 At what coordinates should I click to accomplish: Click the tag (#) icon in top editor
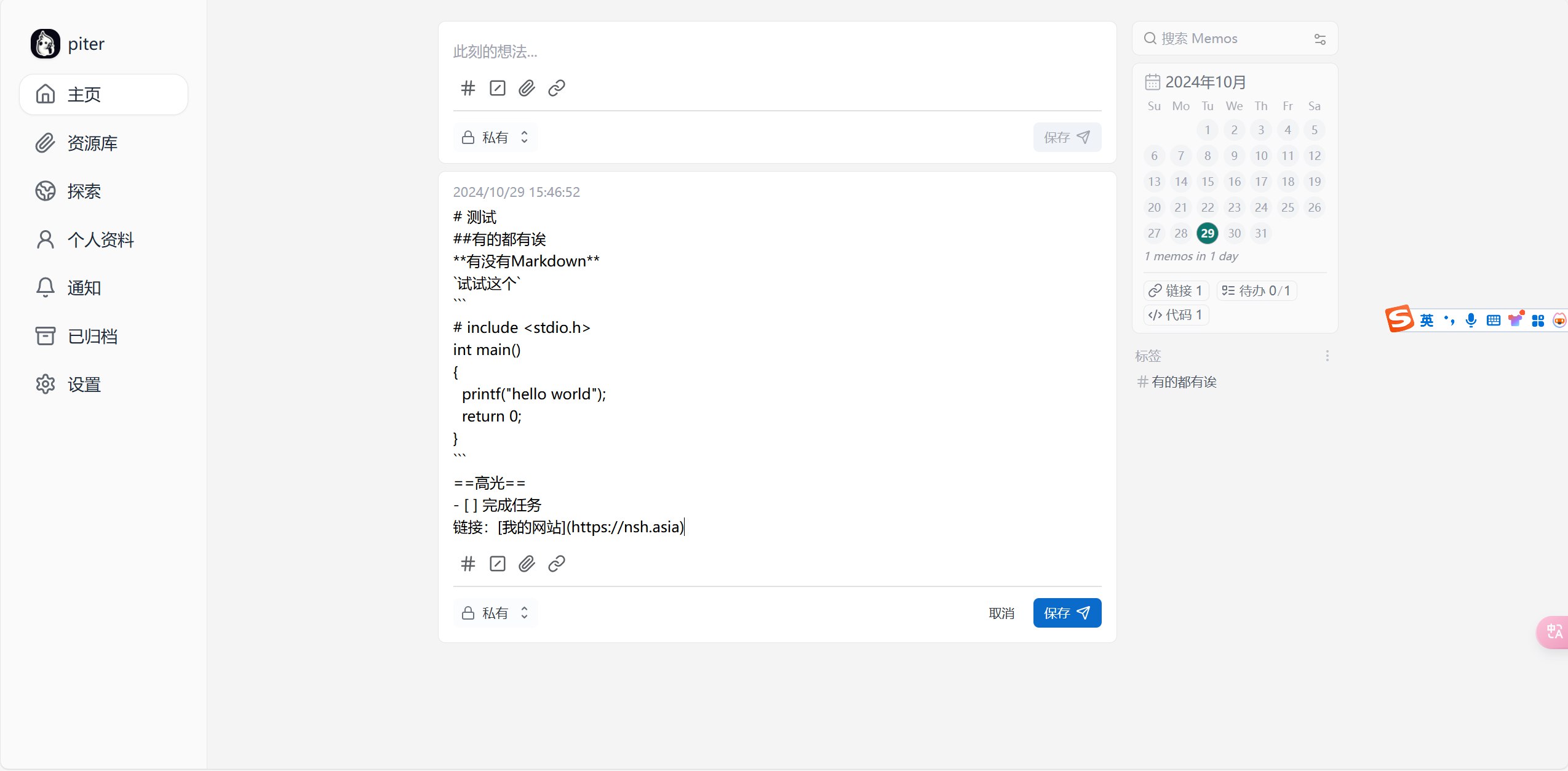[x=468, y=88]
